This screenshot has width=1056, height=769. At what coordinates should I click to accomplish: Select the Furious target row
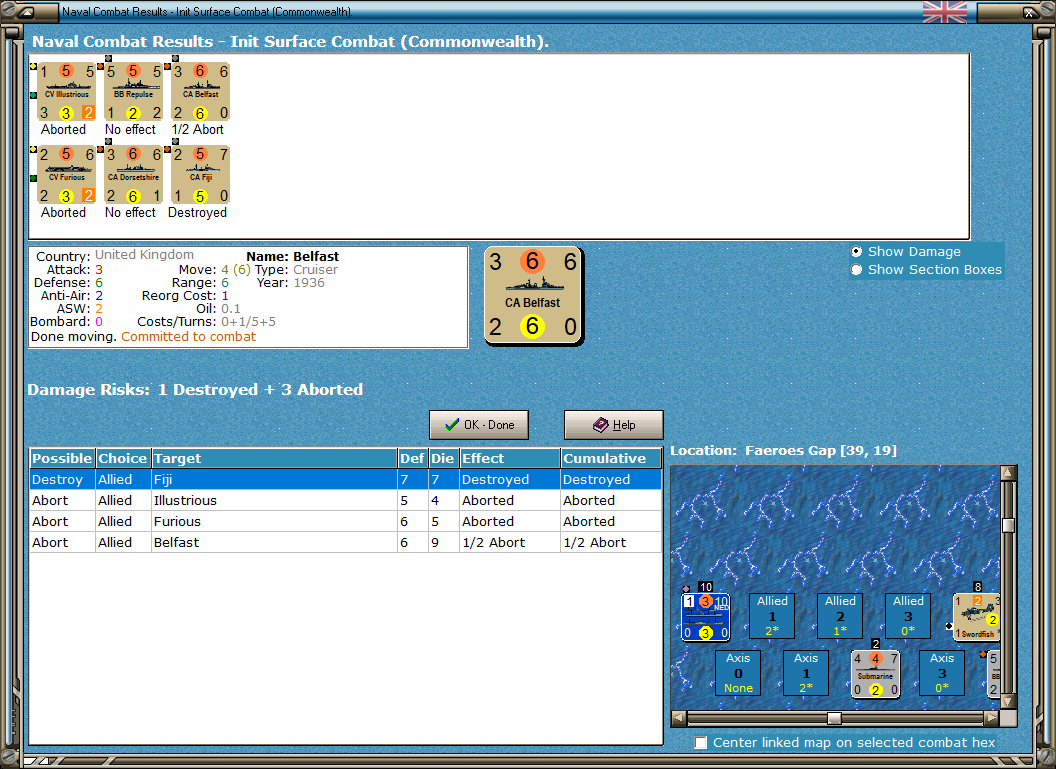(x=345, y=521)
